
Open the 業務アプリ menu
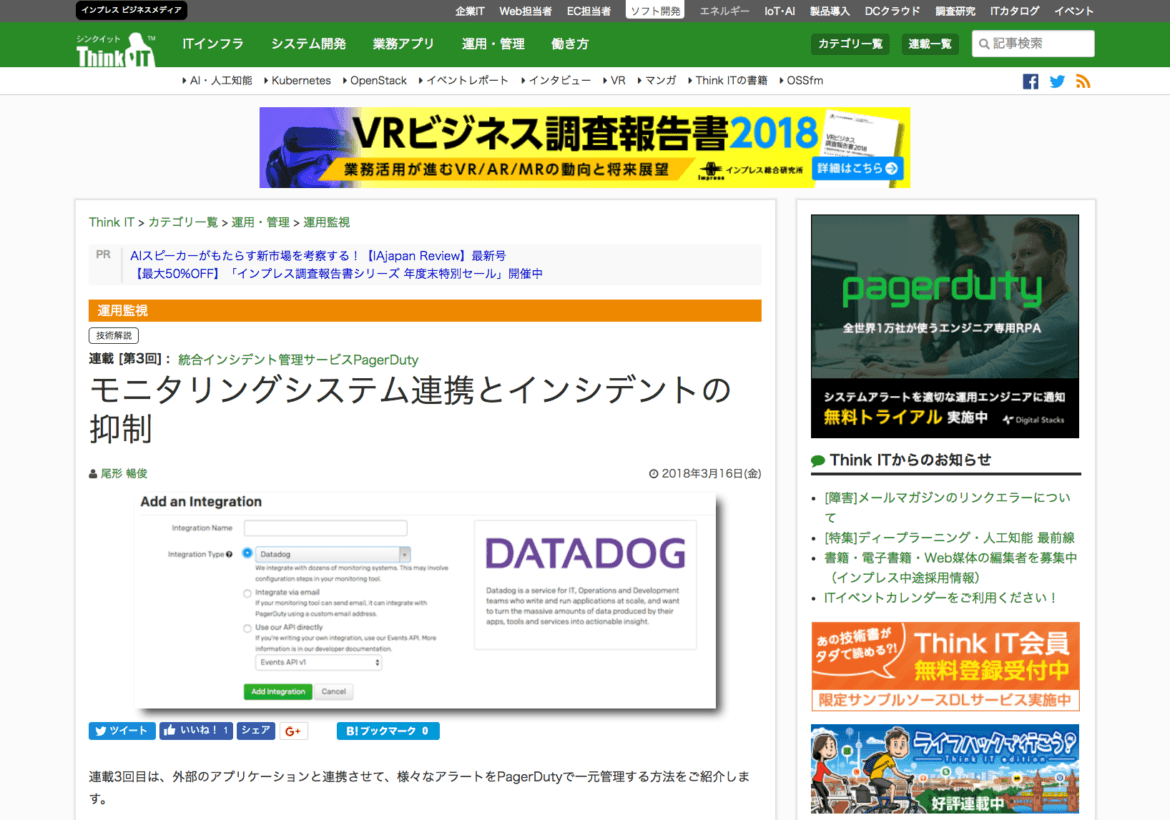tap(403, 44)
